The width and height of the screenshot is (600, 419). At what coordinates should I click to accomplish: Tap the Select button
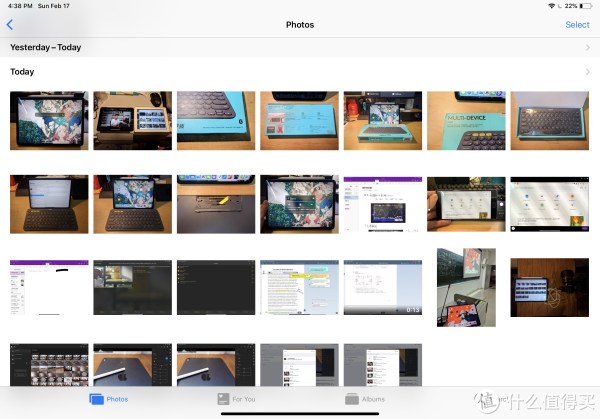[577, 25]
